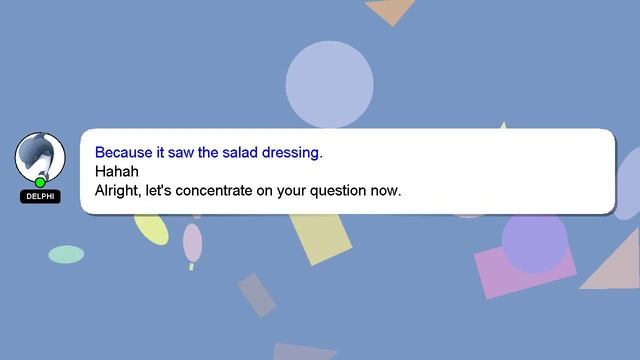This screenshot has width=640, height=360.
Task: Click the purple circle at lower right
Action: [x=534, y=242]
